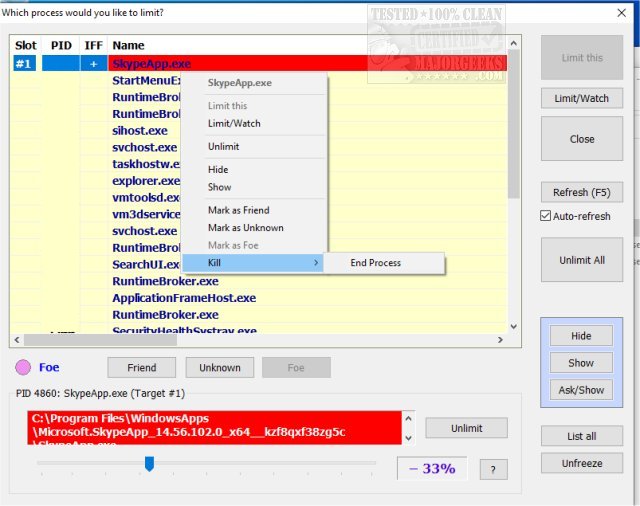Click path box scroll up arrow
Viewport: 640px width, 506px height.
click(x=408, y=419)
